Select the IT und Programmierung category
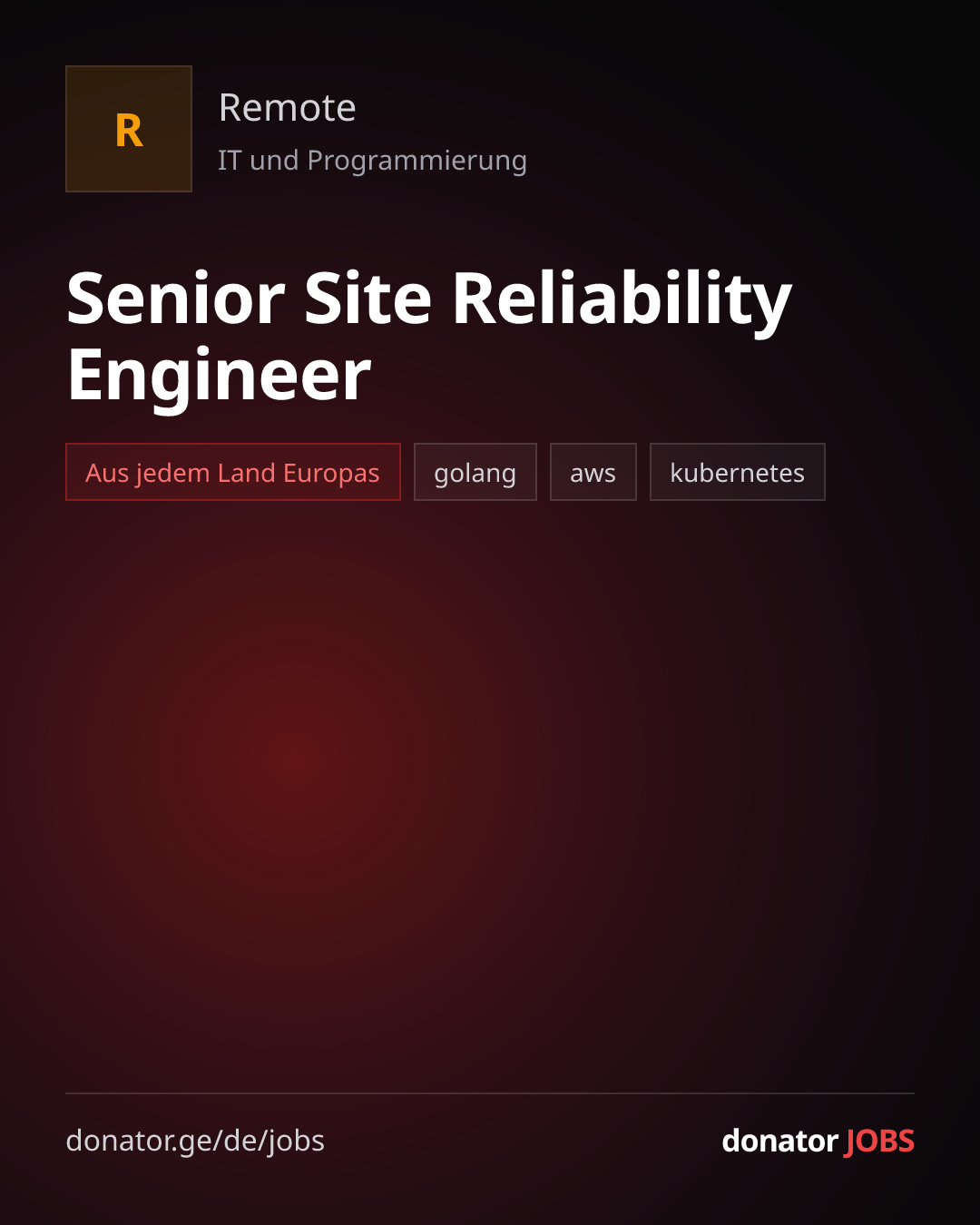 372,161
